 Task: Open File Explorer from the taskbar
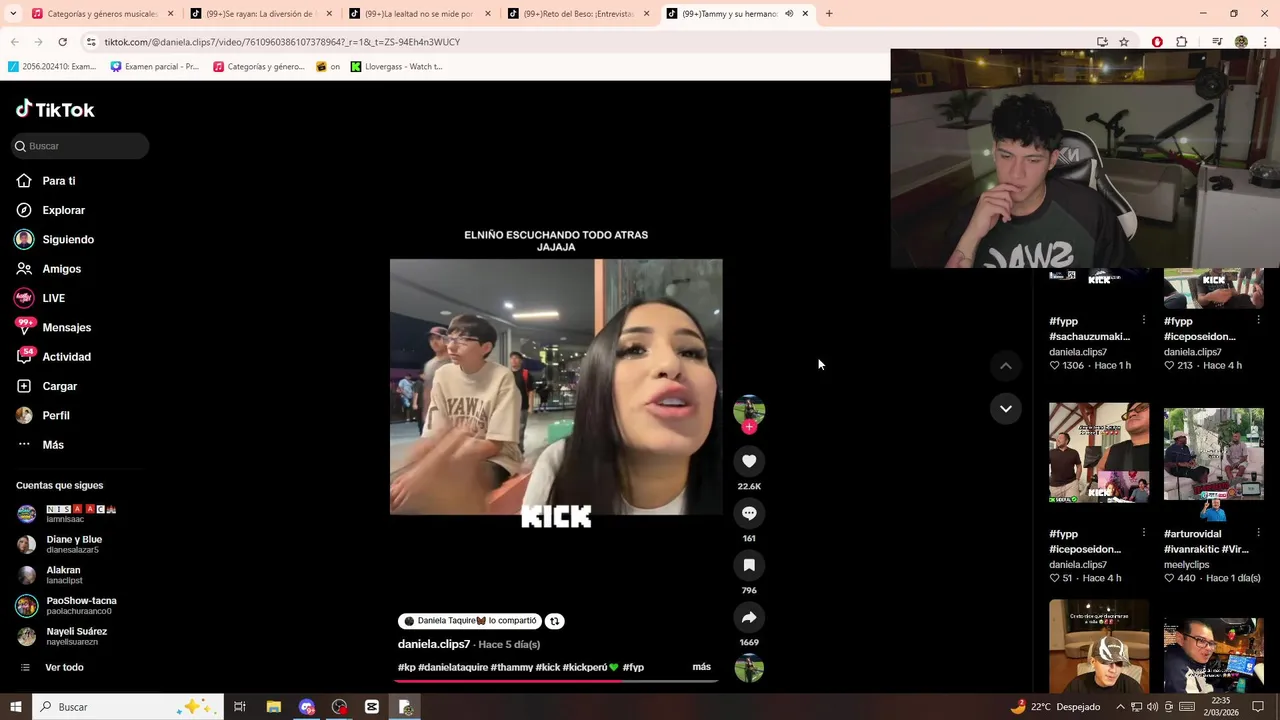click(x=274, y=707)
